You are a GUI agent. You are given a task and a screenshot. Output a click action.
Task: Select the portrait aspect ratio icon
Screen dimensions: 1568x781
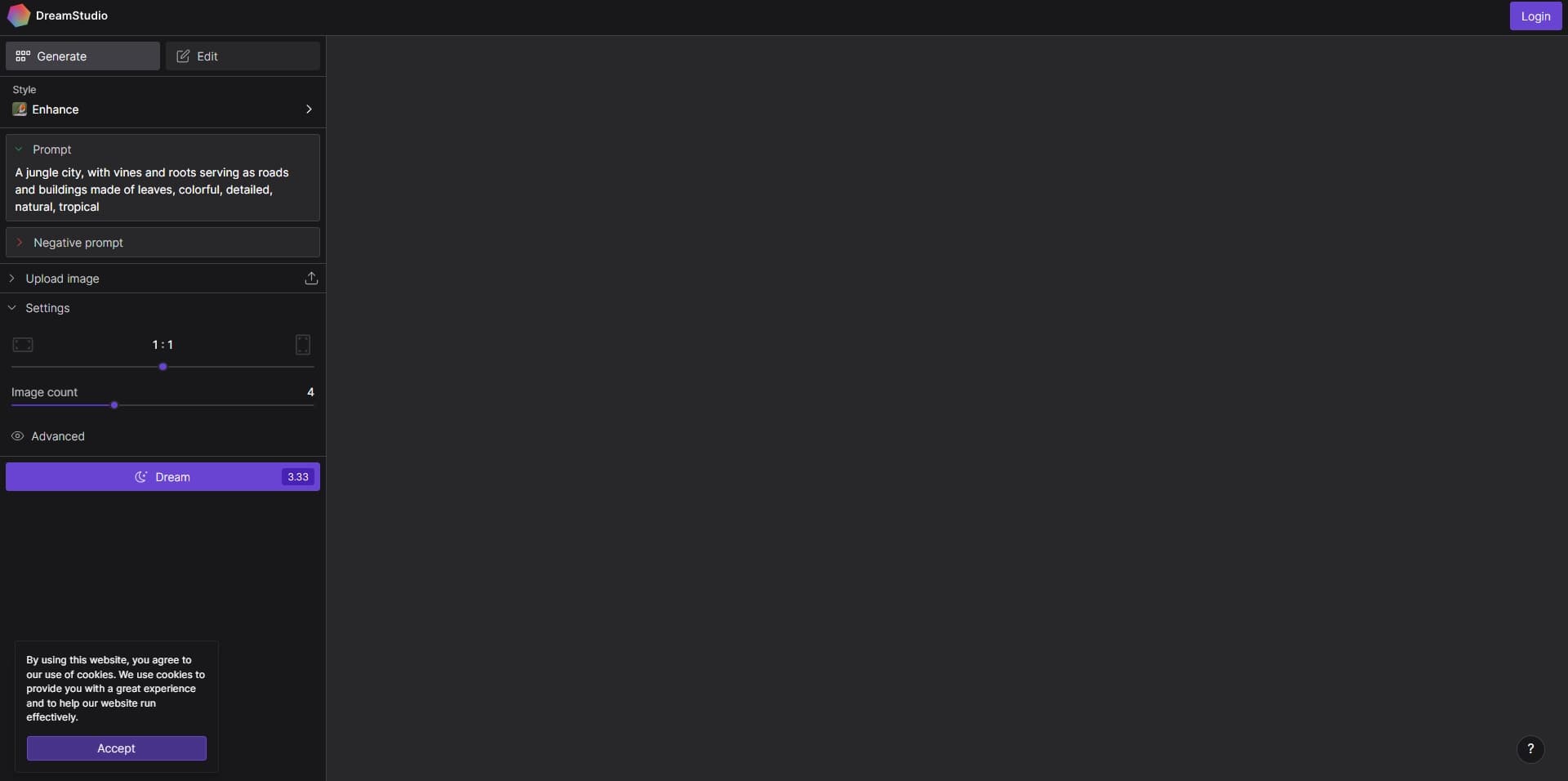click(x=303, y=345)
